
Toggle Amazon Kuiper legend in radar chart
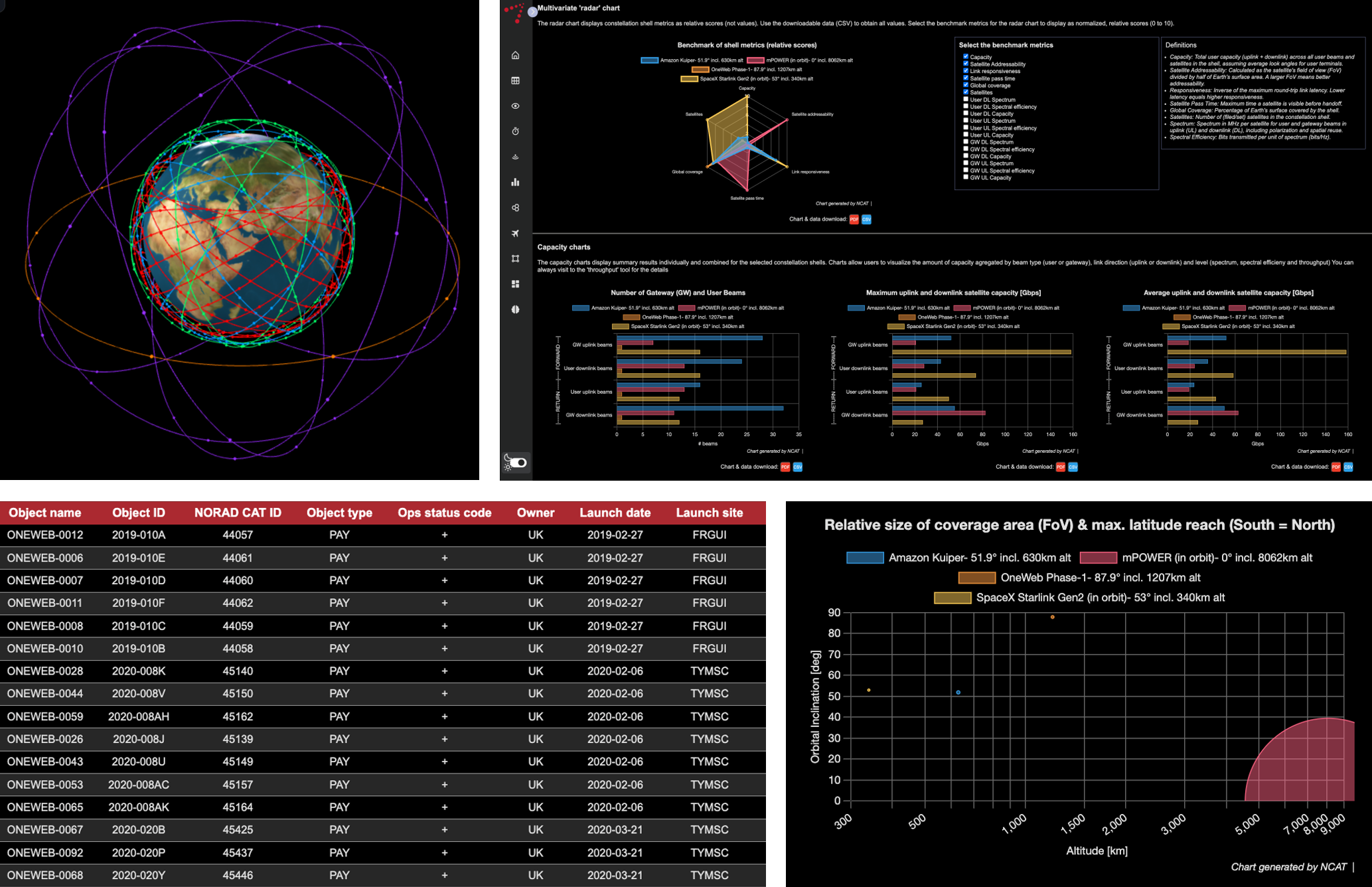point(649,60)
